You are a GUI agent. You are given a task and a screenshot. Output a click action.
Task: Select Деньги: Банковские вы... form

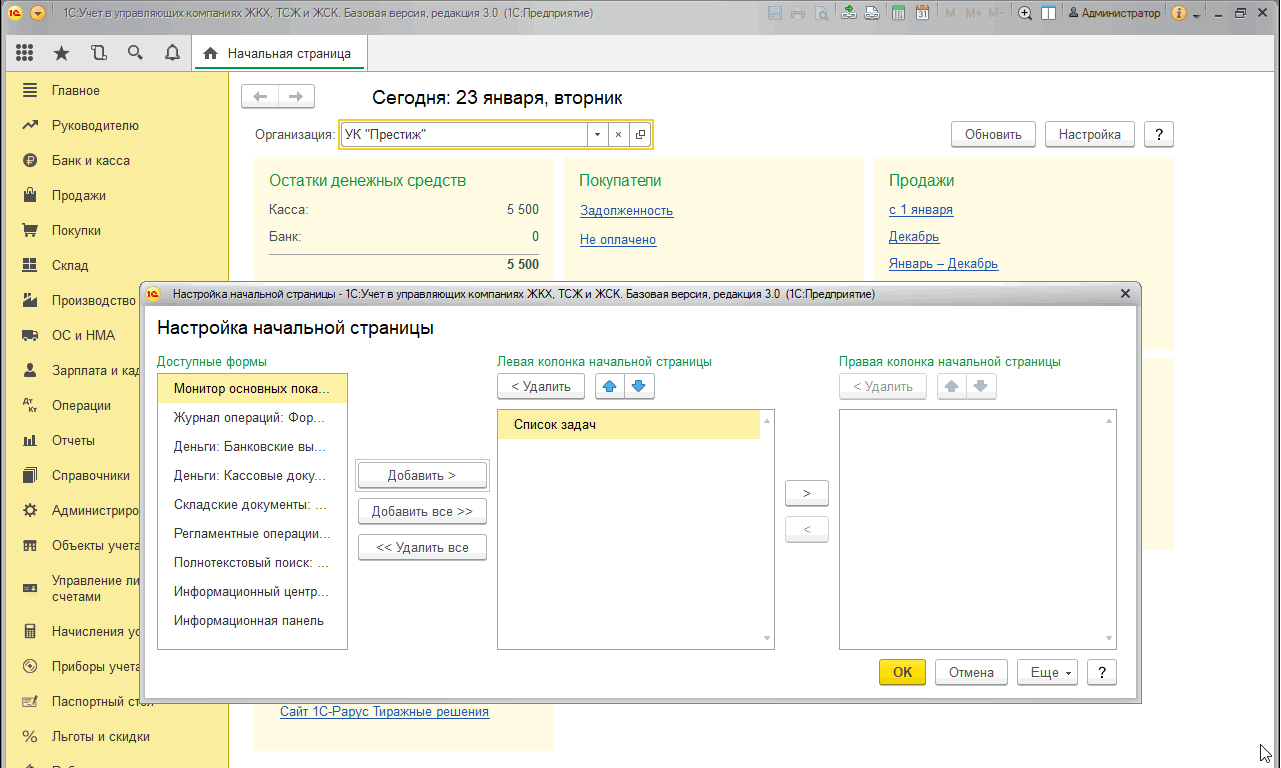(252, 447)
